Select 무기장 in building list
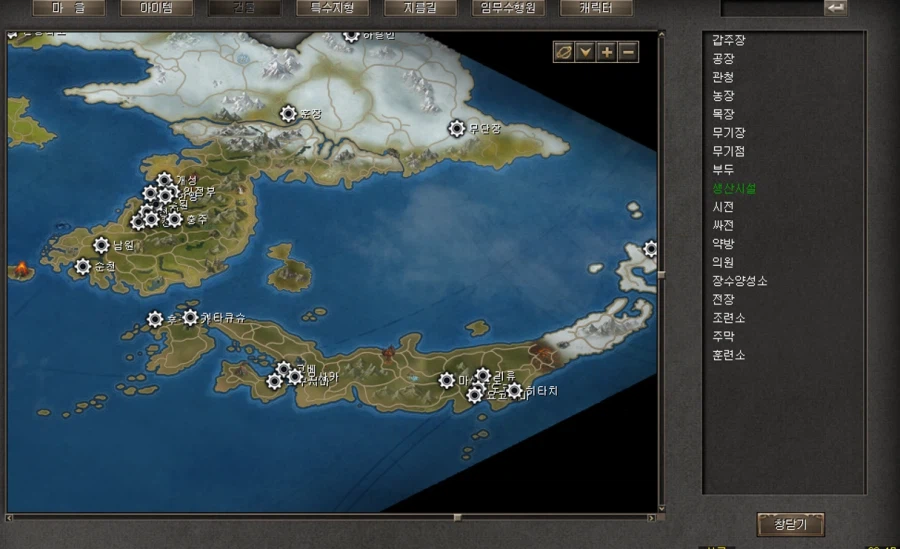Viewport: 900px width, 549px height. [729, 133]
